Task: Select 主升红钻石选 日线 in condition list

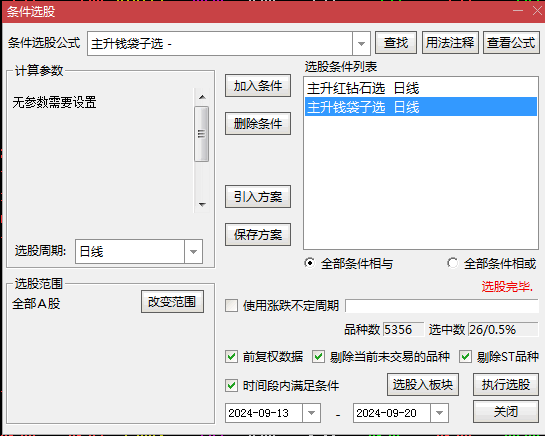Action: pos(421,88)
